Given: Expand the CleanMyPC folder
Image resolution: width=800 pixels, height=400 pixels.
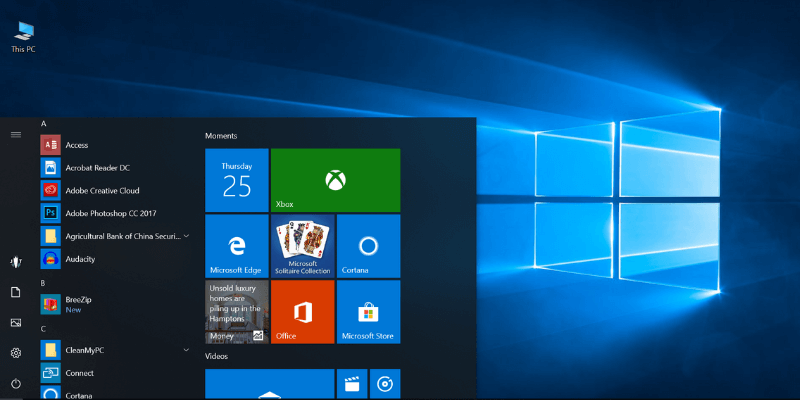Looking at the screenshot, I should (x=187, y=350).
